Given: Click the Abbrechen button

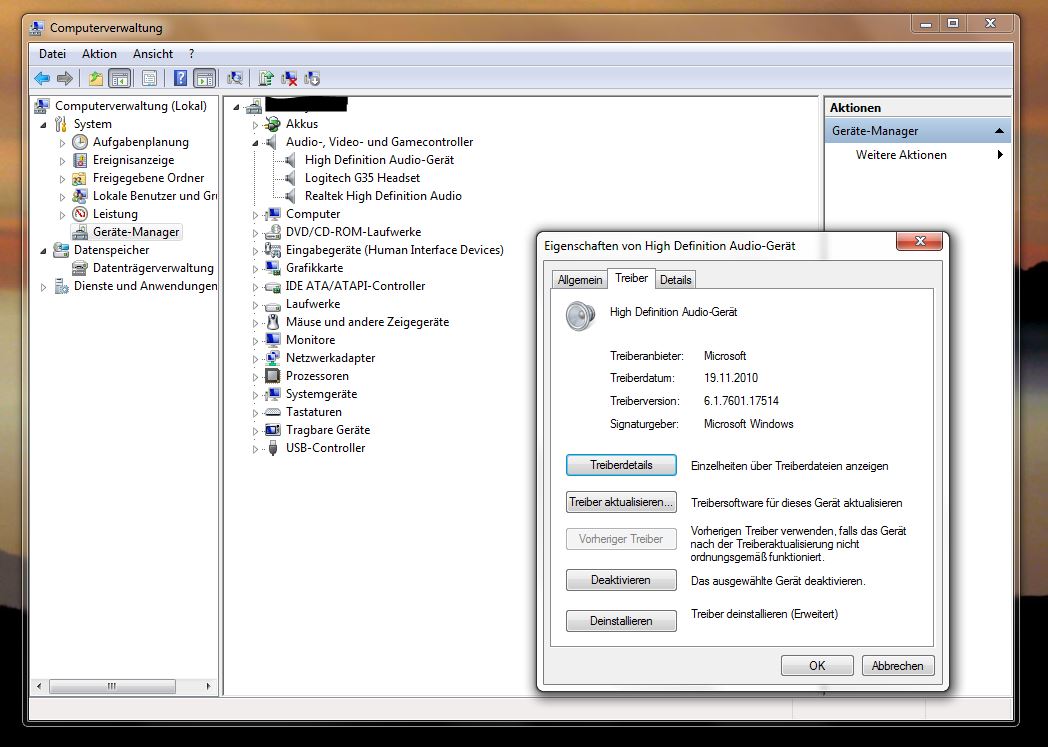Looking at the screenshot, I should coord(898,665).
